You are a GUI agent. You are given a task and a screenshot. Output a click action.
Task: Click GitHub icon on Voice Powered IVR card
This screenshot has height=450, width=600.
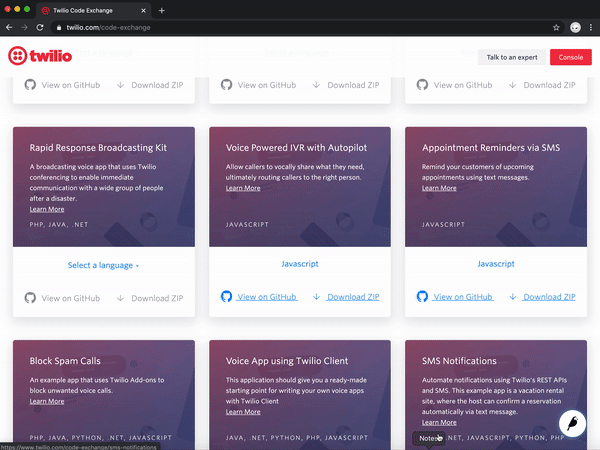227,297
